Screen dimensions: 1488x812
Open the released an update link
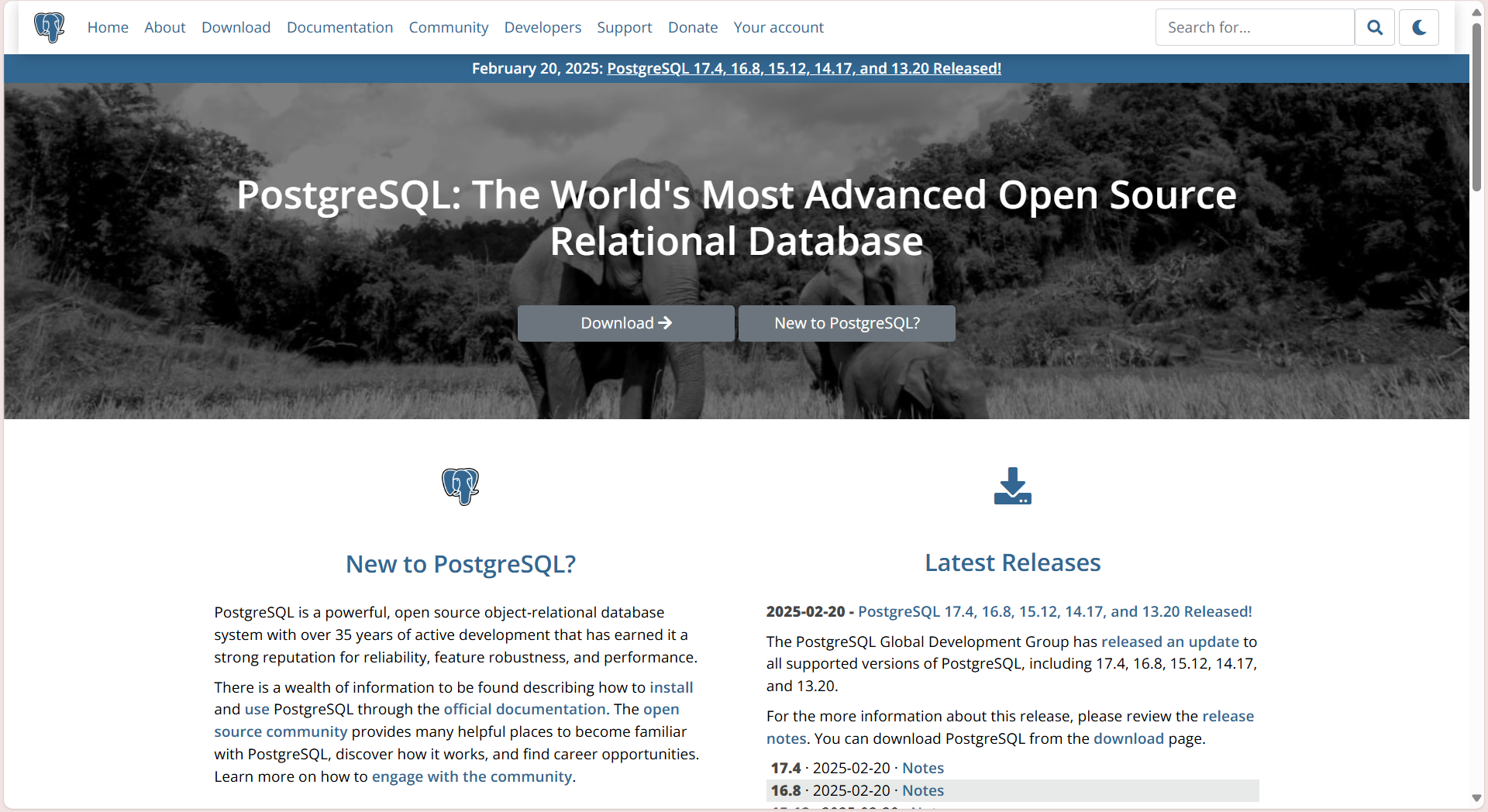1170,642
